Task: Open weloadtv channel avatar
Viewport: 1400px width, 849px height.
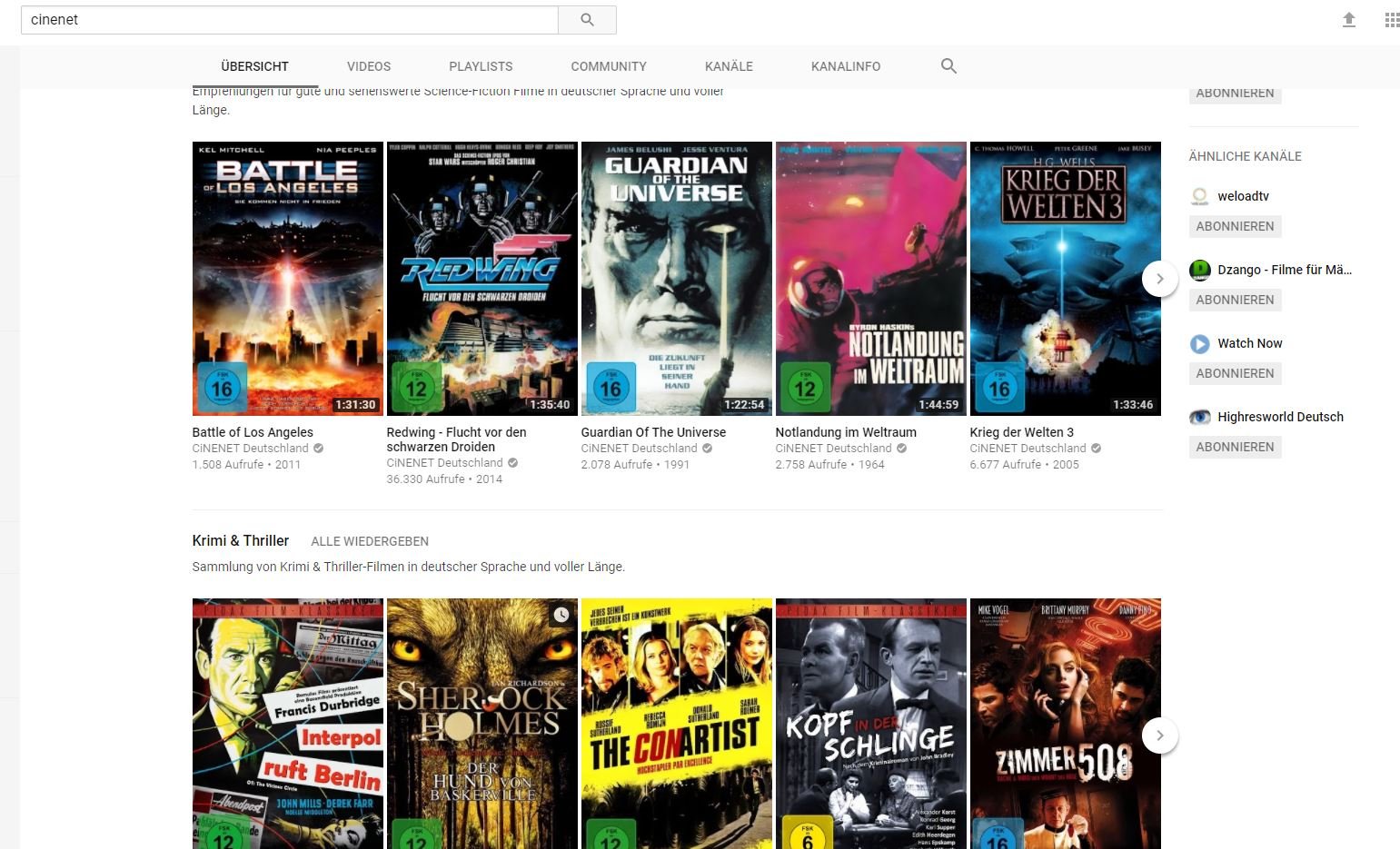Action: pos(1200,196)
